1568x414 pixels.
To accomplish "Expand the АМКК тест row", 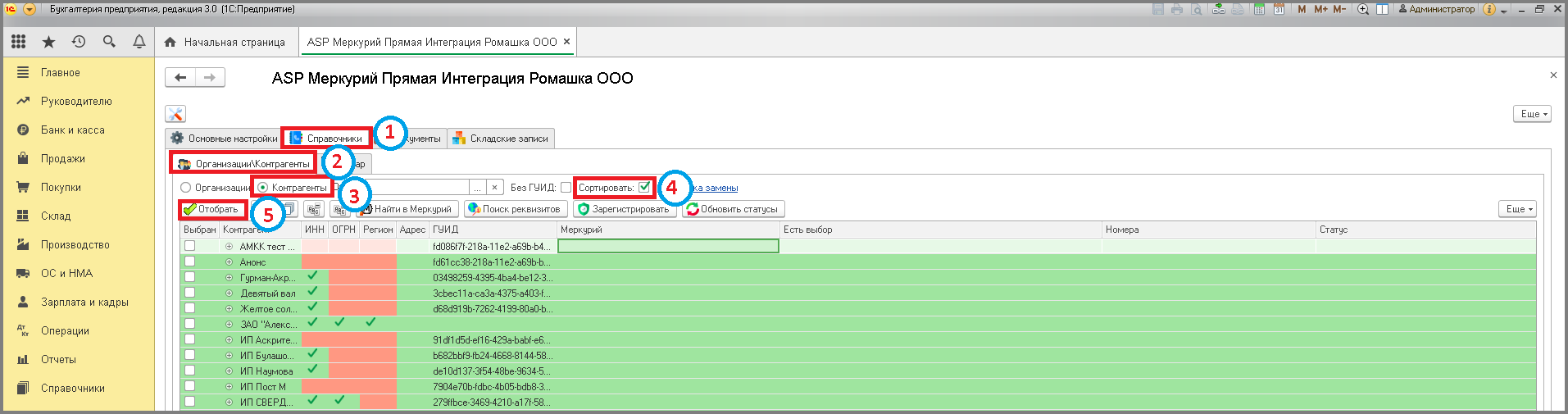I will [x=229, y=246].
